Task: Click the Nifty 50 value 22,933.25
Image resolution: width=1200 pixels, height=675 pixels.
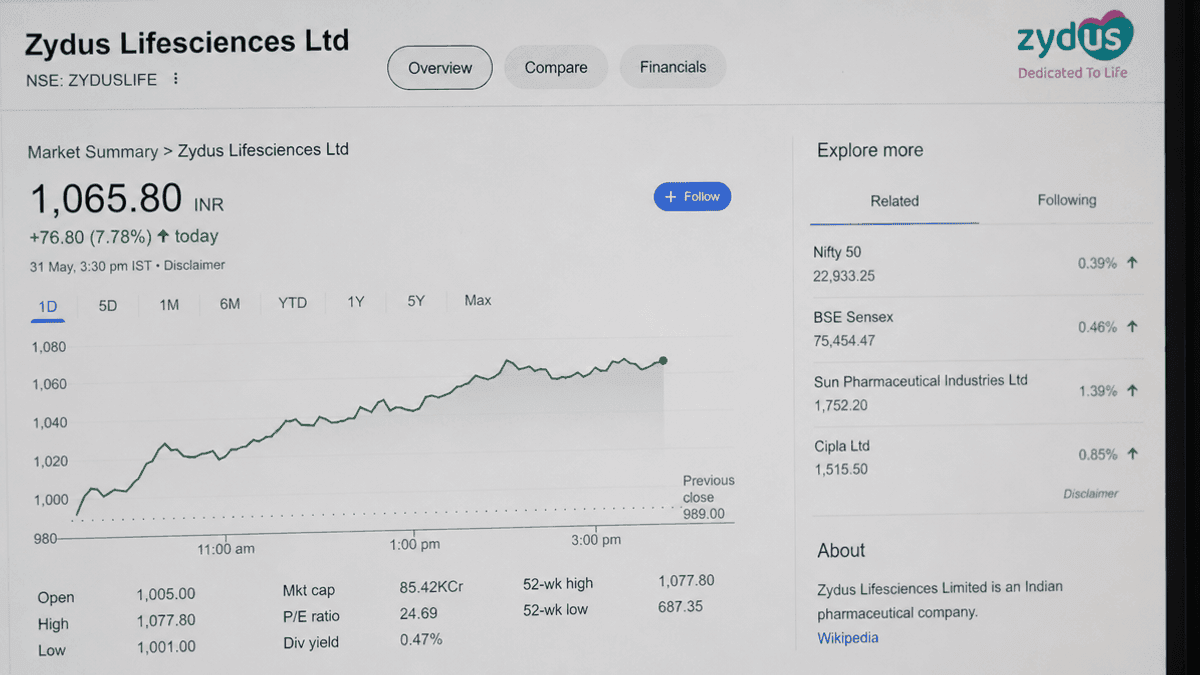Action: click(844, 276)
